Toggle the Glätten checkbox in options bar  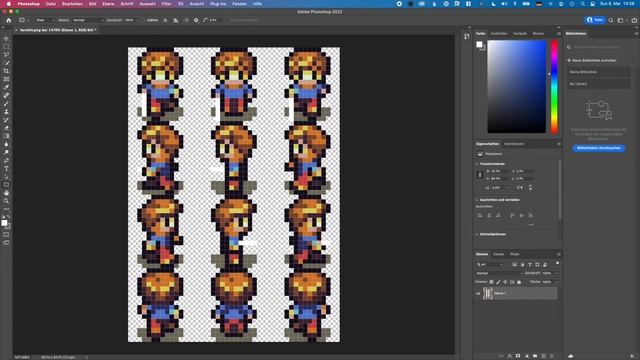click(143, 20)
